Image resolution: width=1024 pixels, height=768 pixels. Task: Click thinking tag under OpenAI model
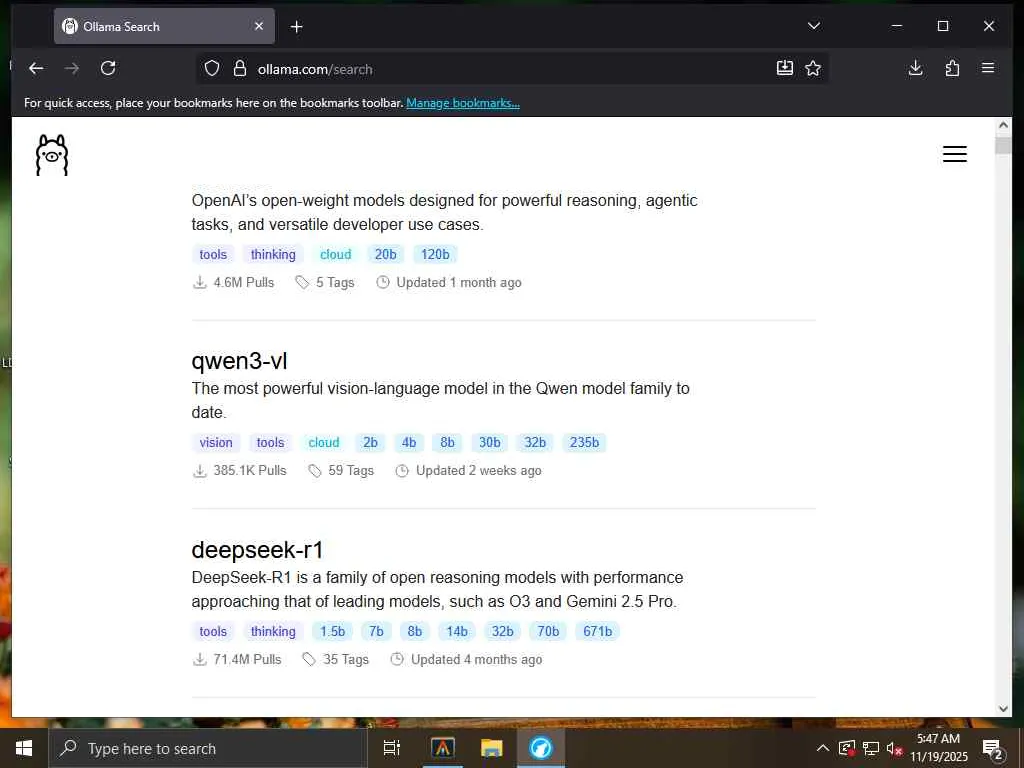click(x=273, y=255)
